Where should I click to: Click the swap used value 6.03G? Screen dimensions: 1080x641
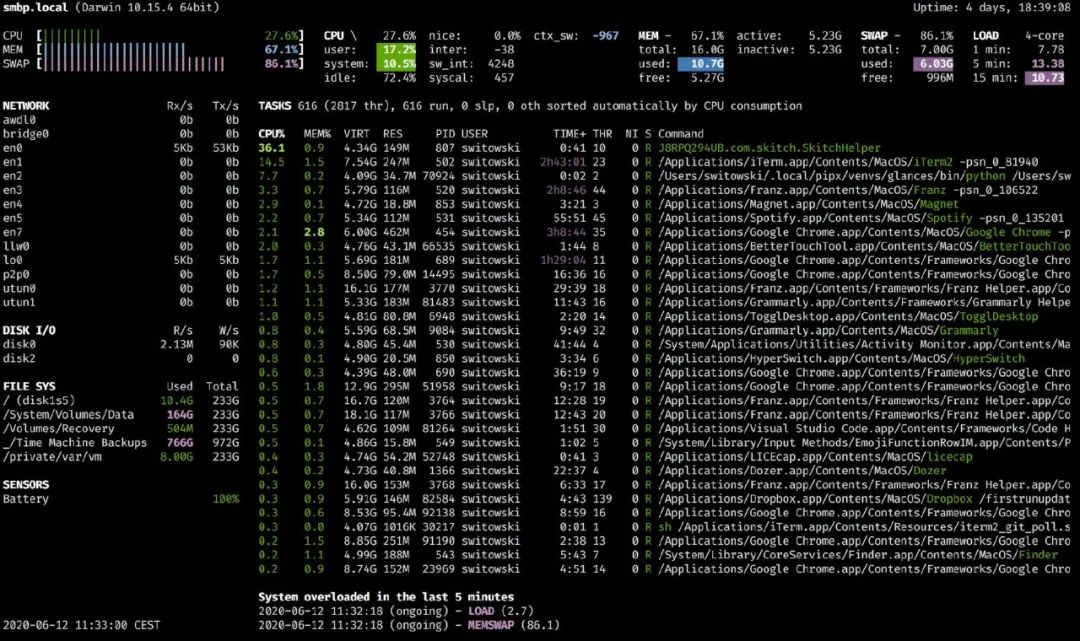[933, 64]
